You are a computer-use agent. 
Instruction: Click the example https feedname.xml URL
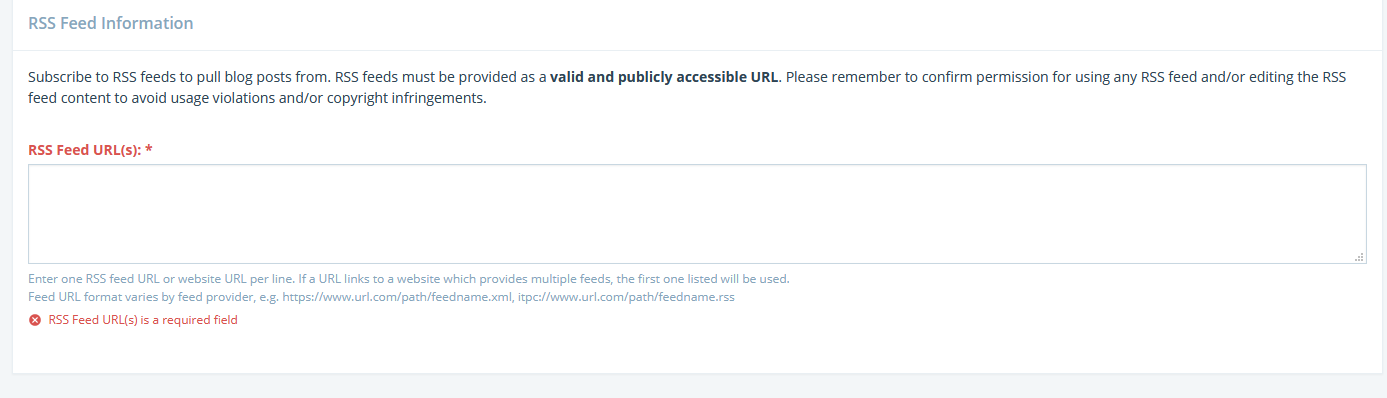pyautogui.click(x=397, y=298)
